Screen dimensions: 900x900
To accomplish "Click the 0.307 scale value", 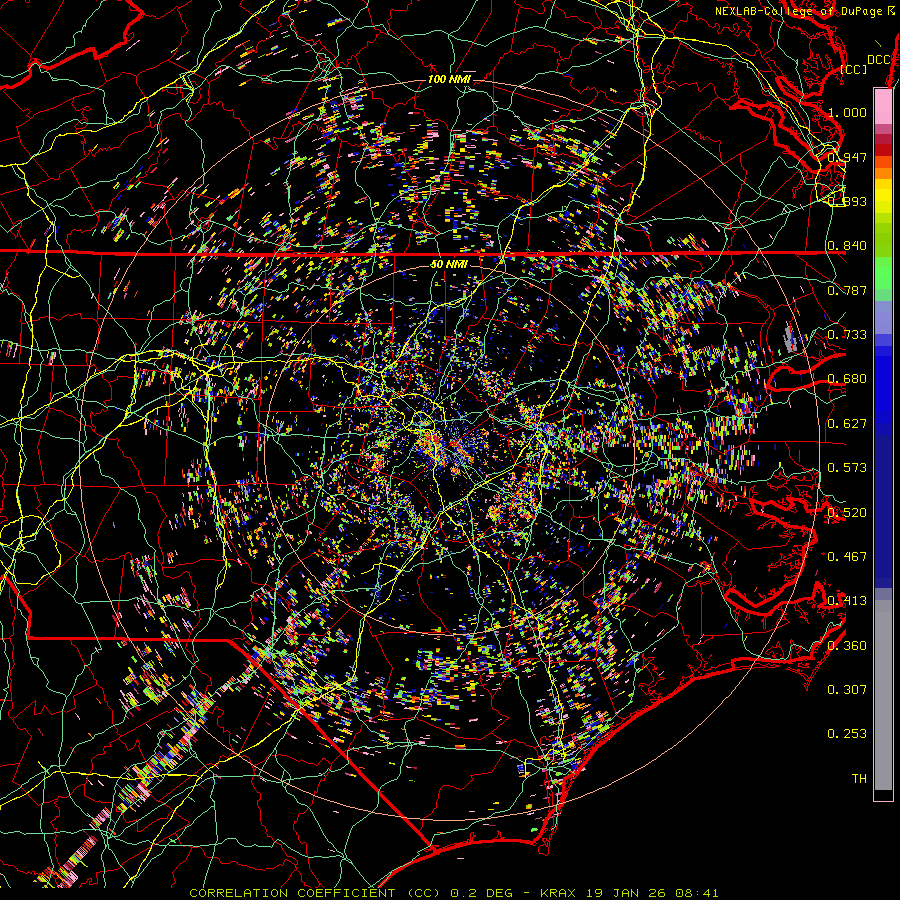I will tap(847, 689).
